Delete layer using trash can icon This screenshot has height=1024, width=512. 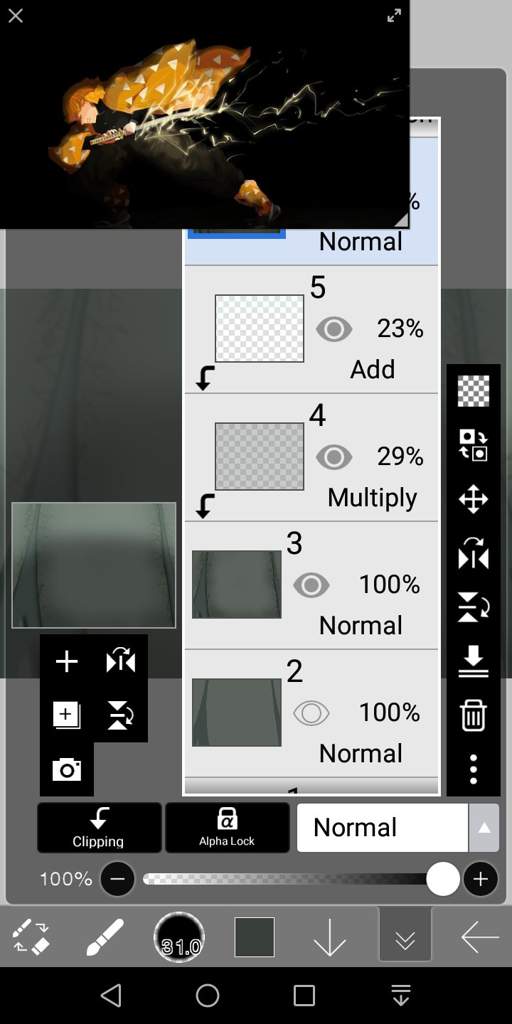coord(473,715)
